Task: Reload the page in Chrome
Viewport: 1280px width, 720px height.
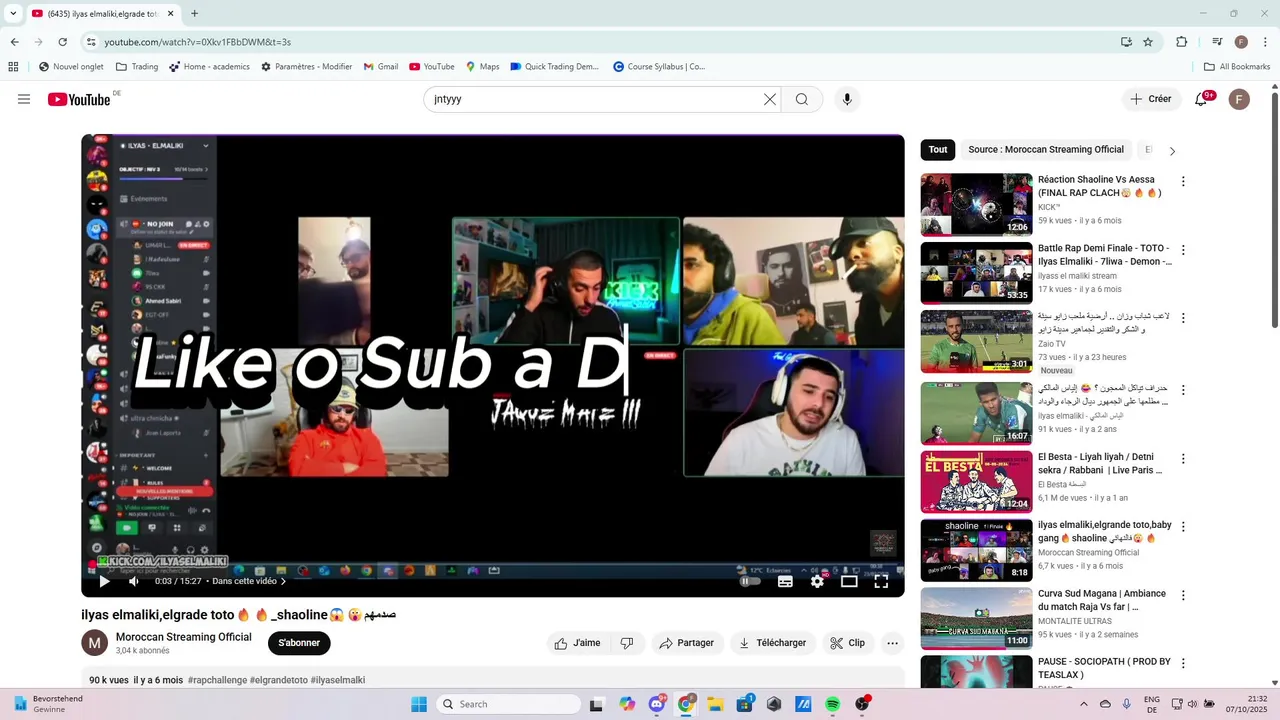Action: click(62, 42)
